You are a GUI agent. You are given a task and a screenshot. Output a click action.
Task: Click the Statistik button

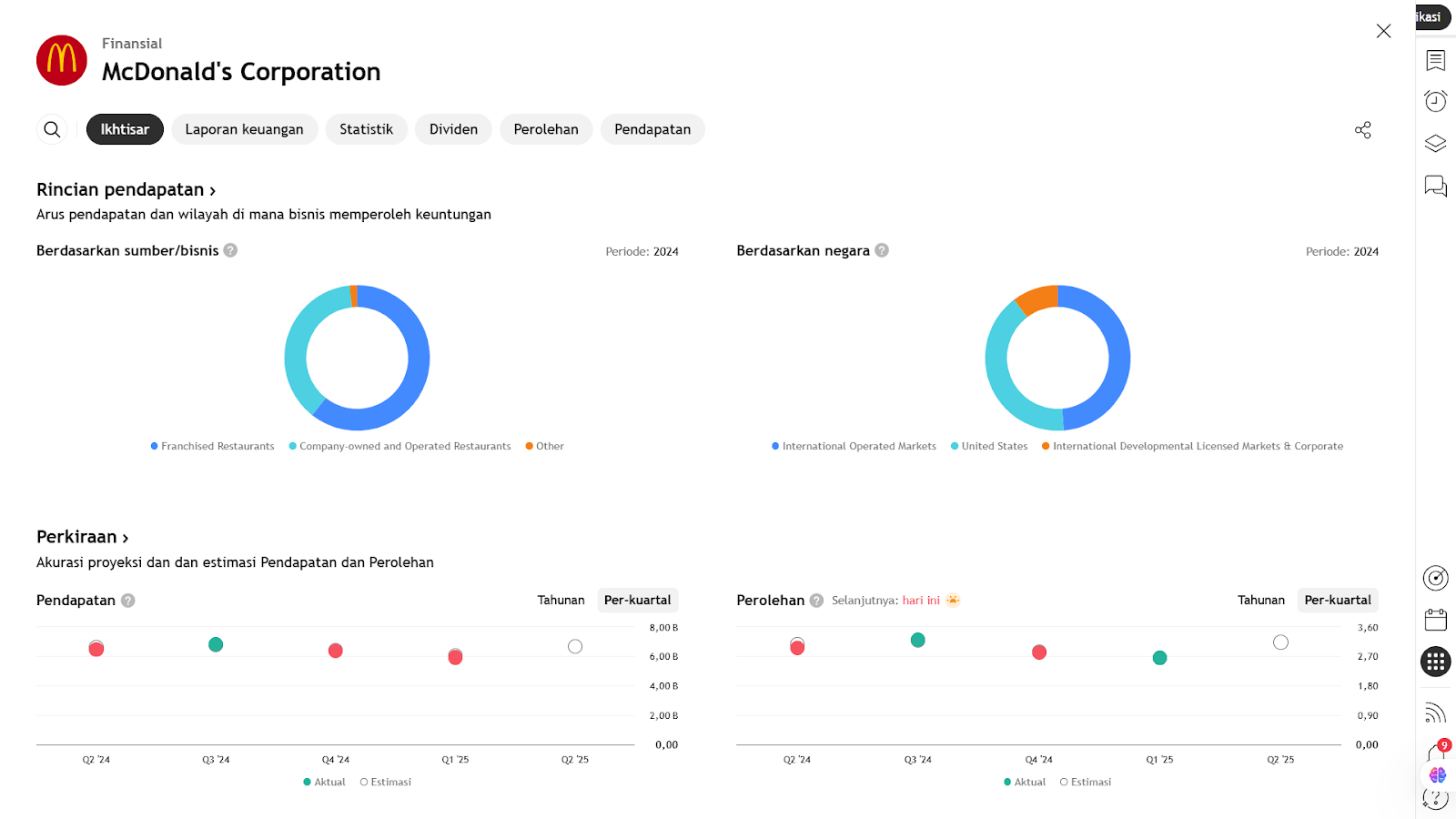[366, 129]
